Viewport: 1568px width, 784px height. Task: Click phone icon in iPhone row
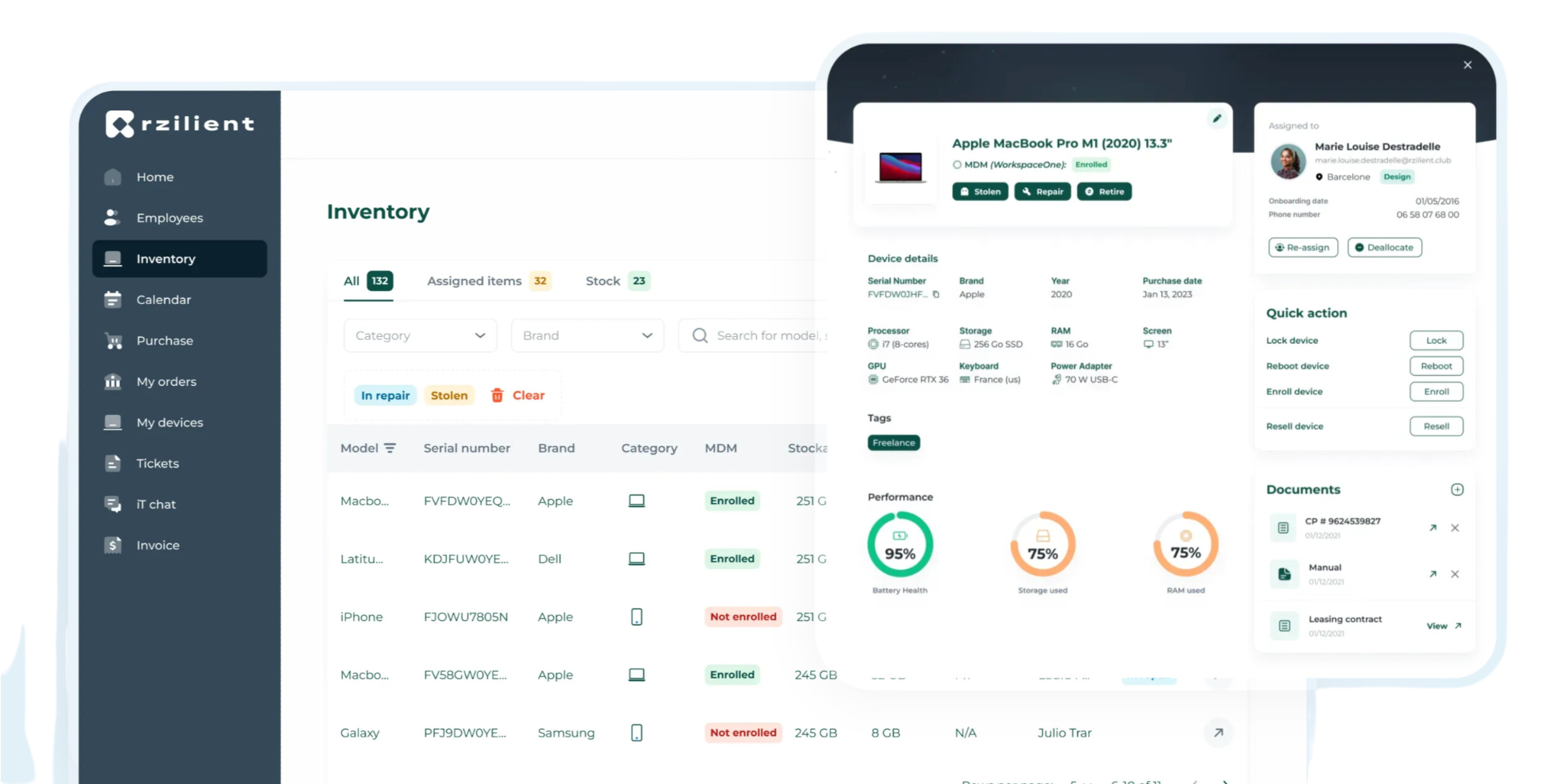pyautogui.click(x=636, y=617)
